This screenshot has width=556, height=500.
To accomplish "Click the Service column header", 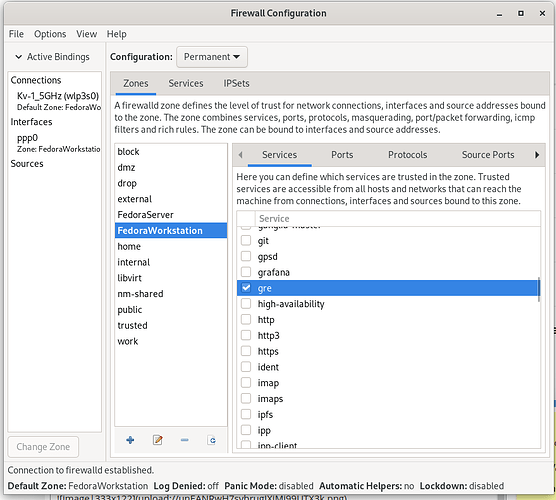I will coord(397,218).
